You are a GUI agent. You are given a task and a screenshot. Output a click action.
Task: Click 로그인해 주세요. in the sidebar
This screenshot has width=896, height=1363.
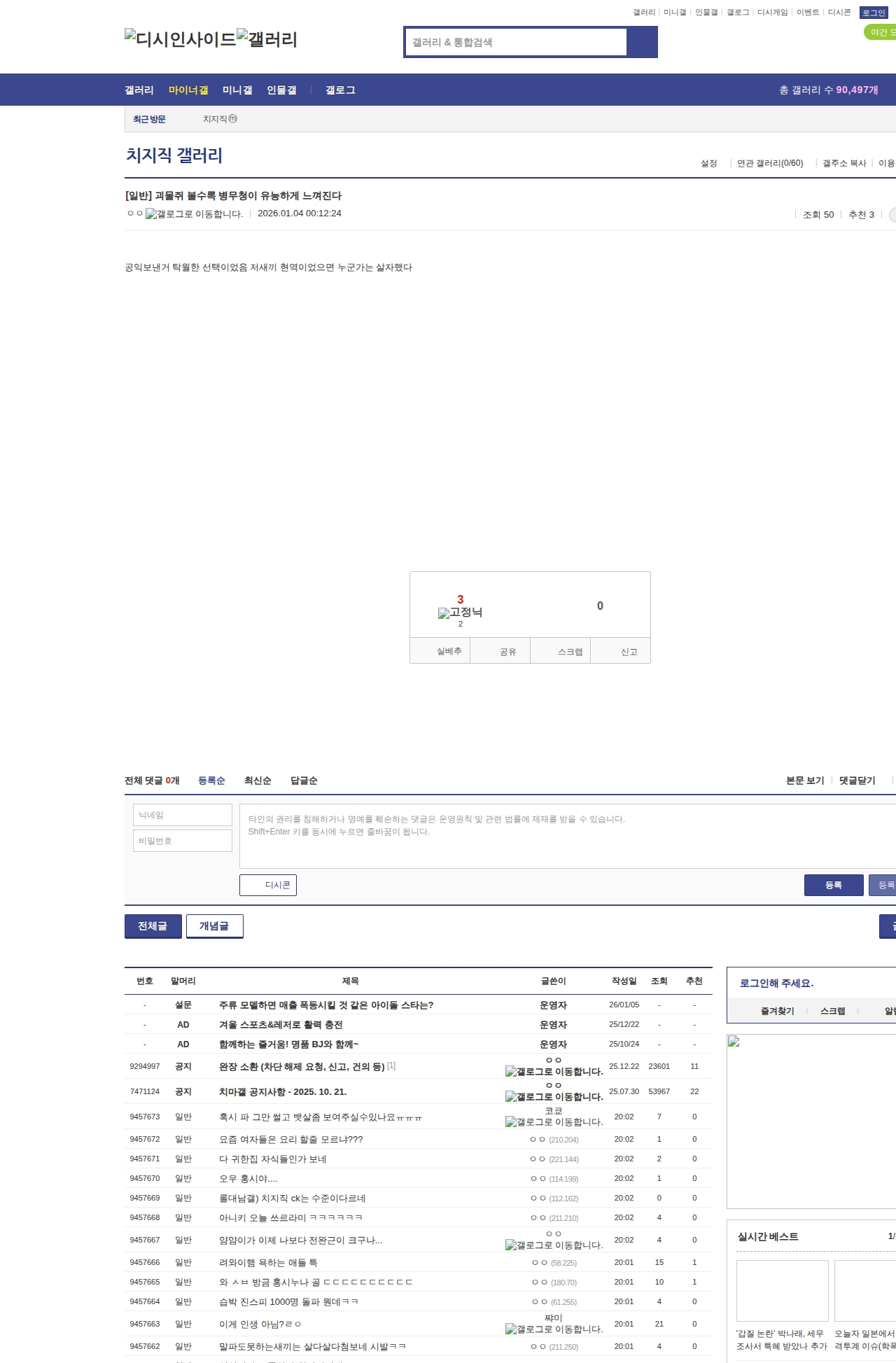click(x=777, y=983)
